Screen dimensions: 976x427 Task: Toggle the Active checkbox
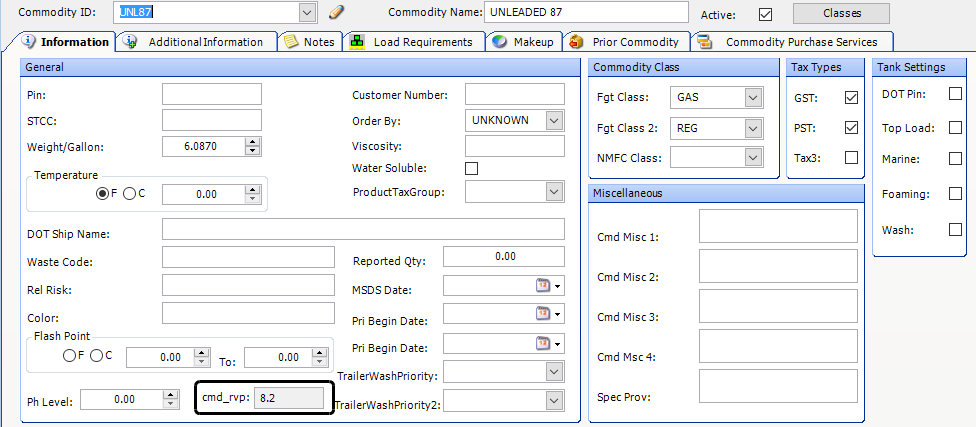pos(766,14)
